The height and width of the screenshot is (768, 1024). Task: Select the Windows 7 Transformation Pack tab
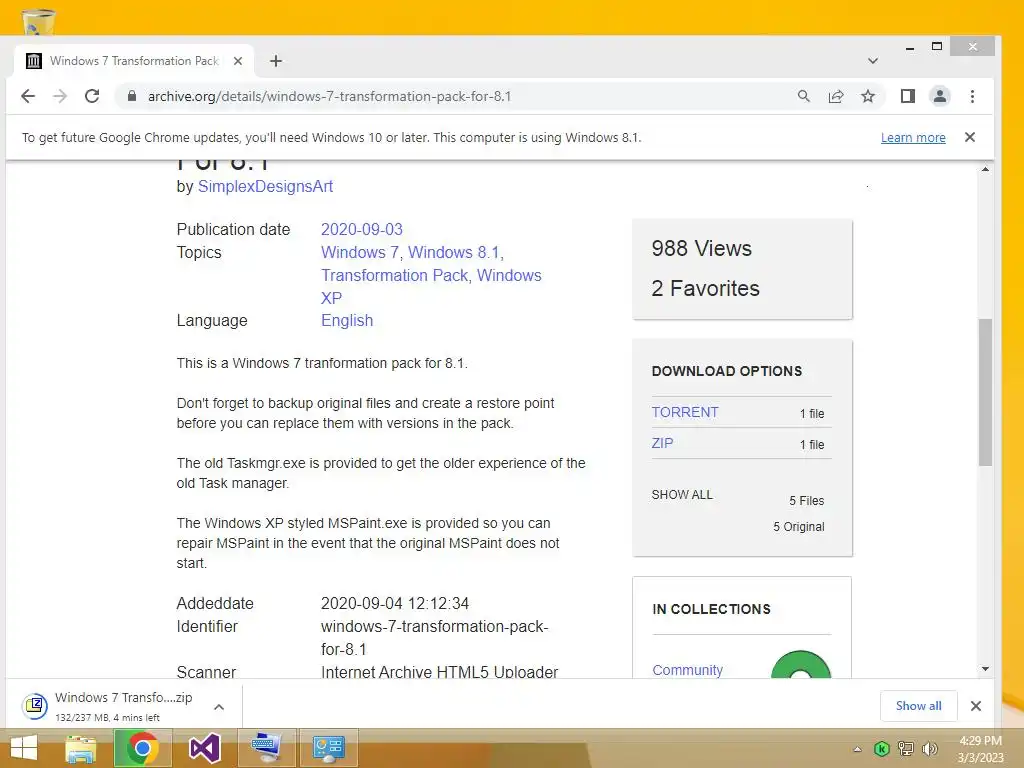click(134, 61)
